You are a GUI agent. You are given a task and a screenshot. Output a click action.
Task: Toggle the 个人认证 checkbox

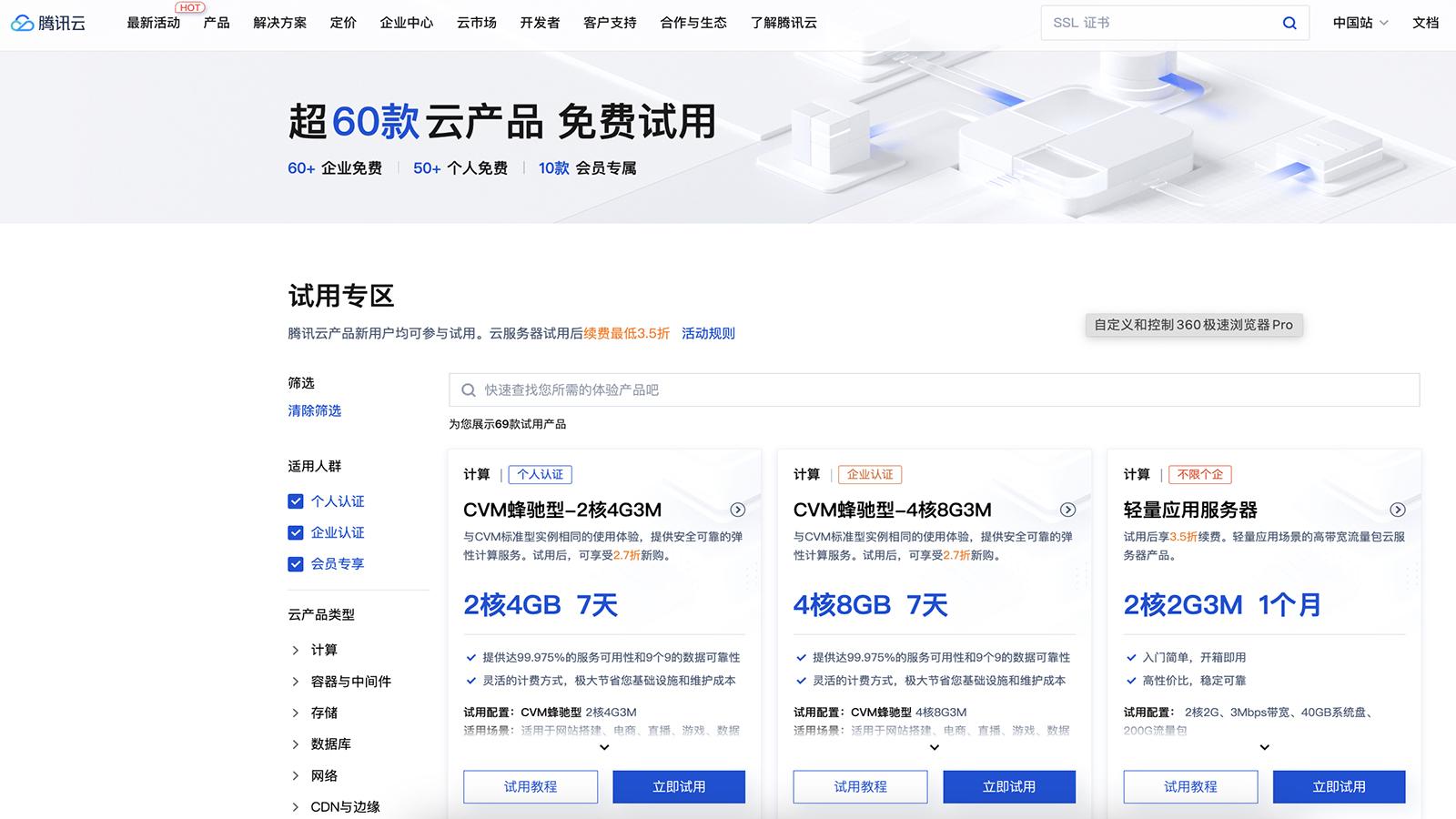click(x=296, y=501)
